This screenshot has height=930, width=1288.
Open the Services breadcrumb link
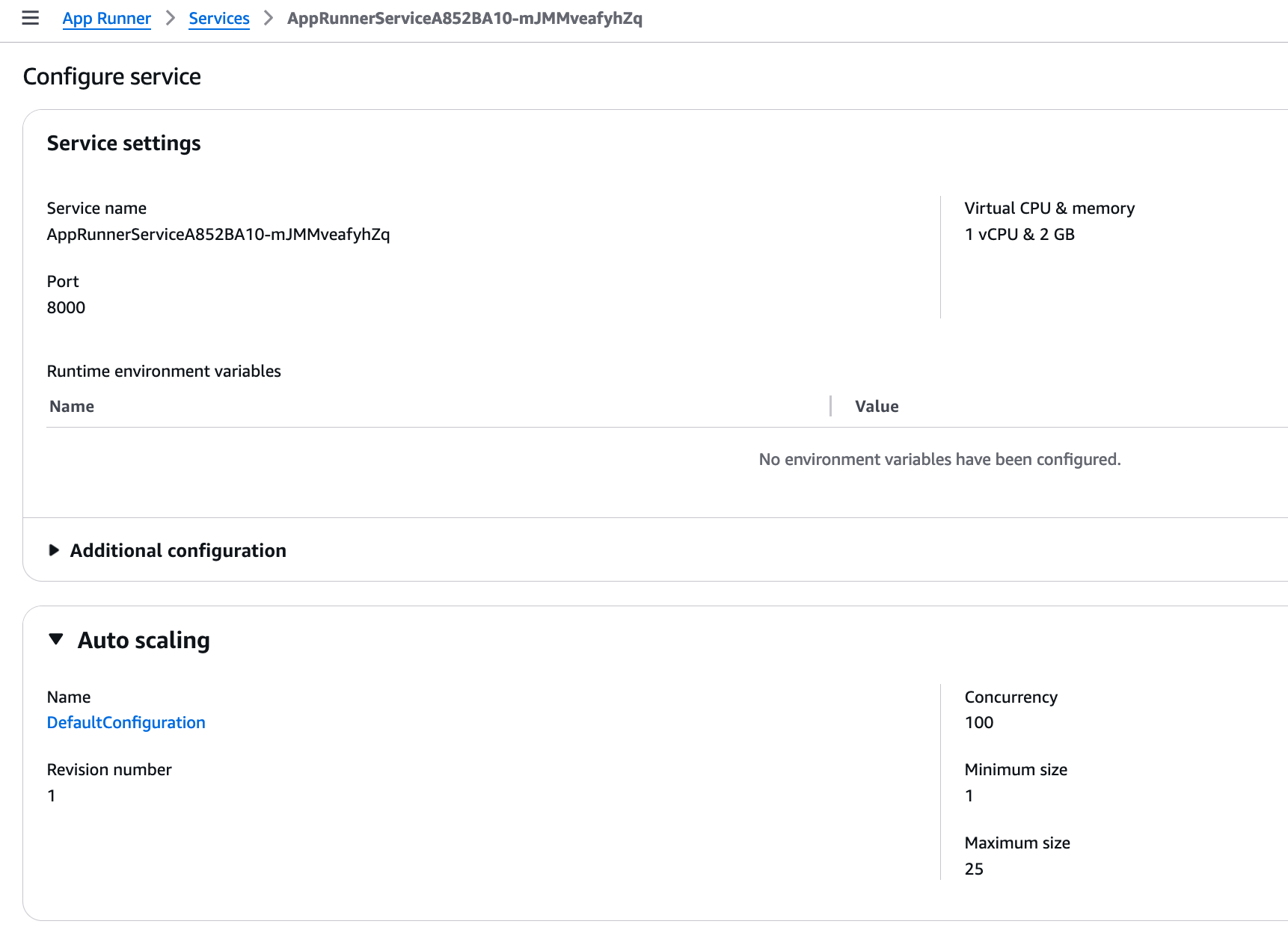click(218, 19)
